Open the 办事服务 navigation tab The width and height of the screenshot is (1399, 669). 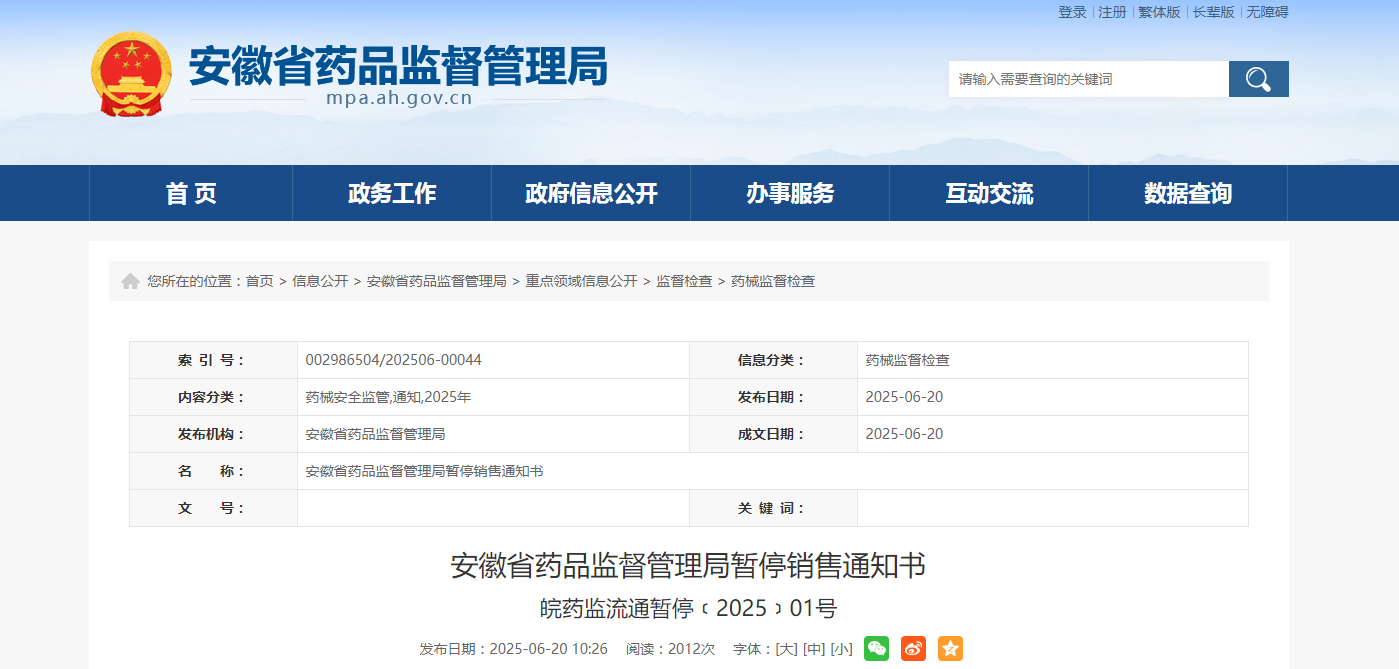coord(790,193)
